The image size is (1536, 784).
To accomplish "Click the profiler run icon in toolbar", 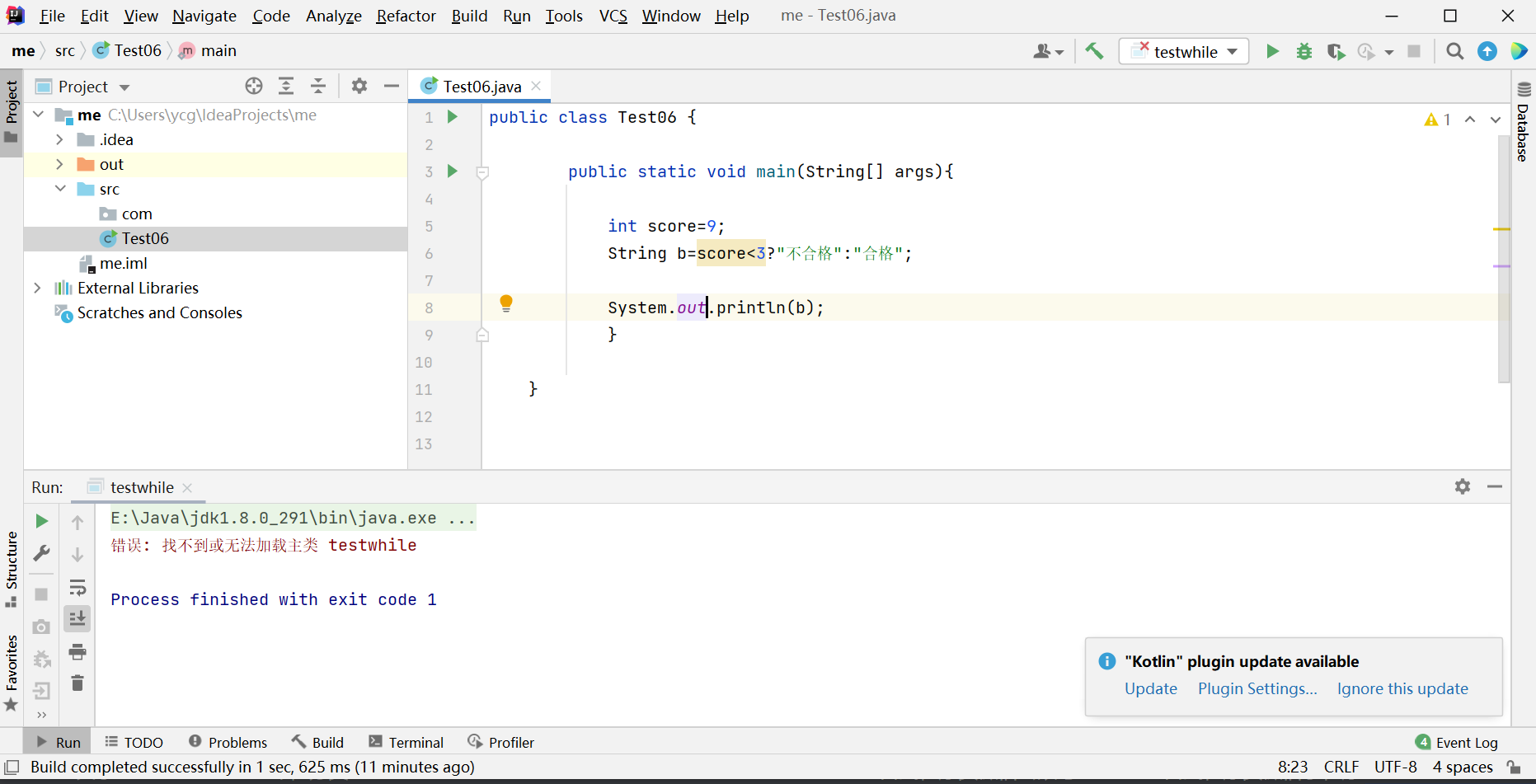I will [x=1366, y=51].
